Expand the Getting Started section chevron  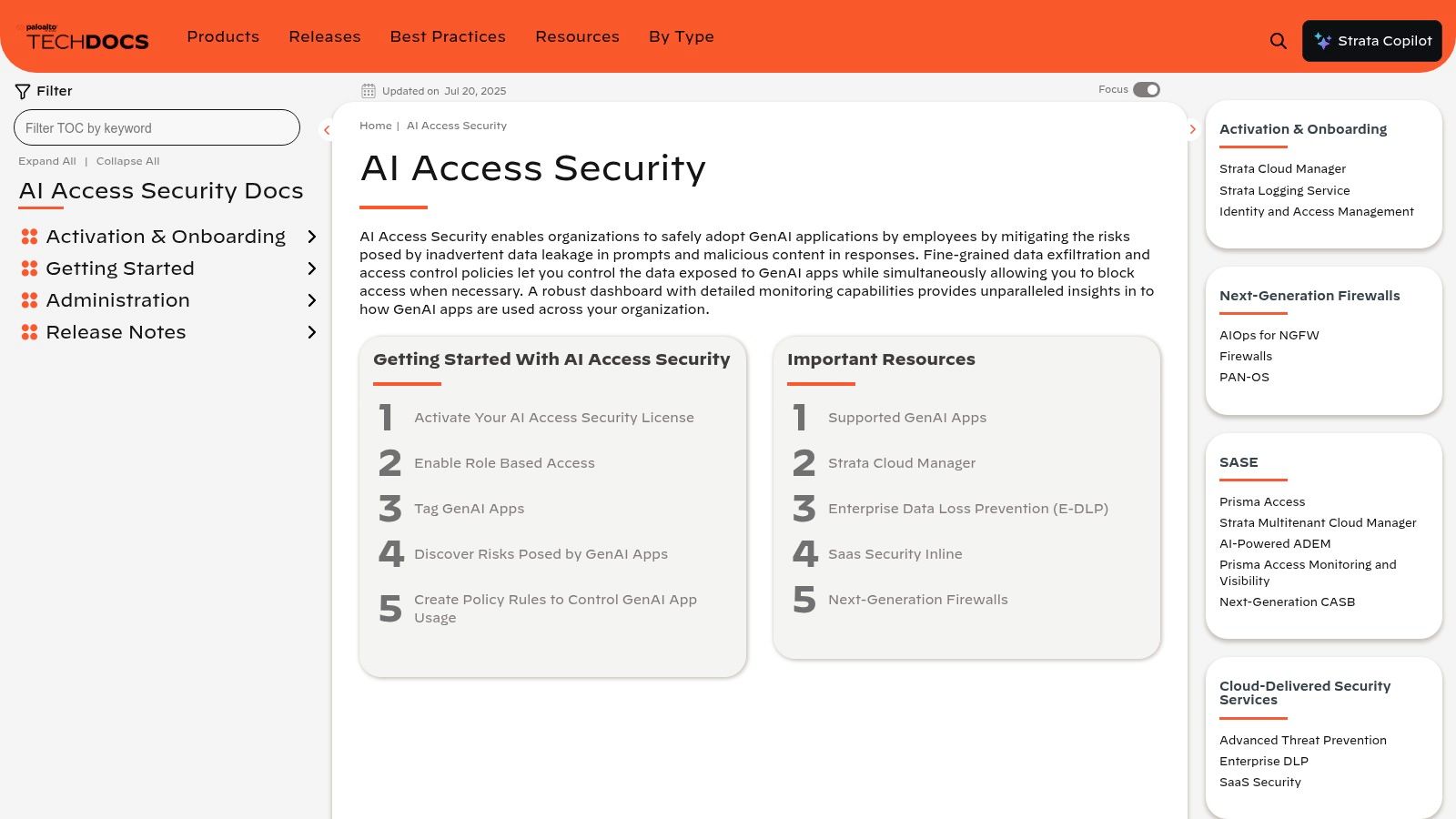pyautogui.click(x=312, y=268)
